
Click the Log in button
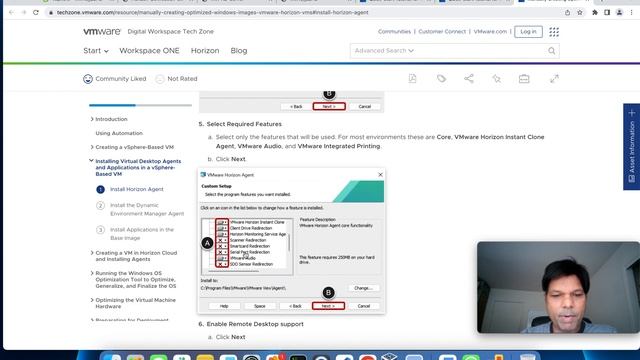pos(528,31)
